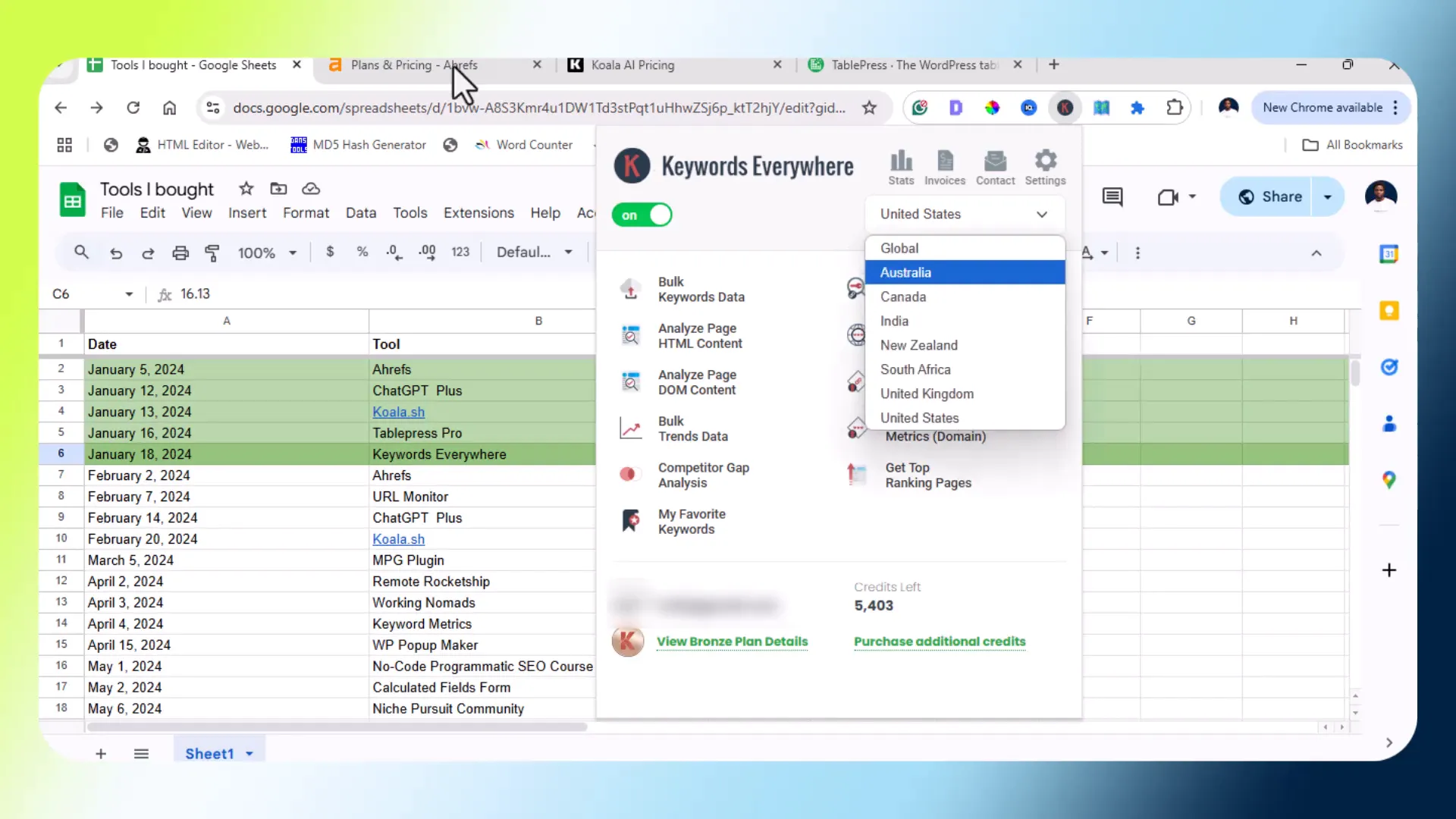This screenshot has width=1456, height=819.
Task: Open a new browser tab
Action: click(x=1053, y=65)
